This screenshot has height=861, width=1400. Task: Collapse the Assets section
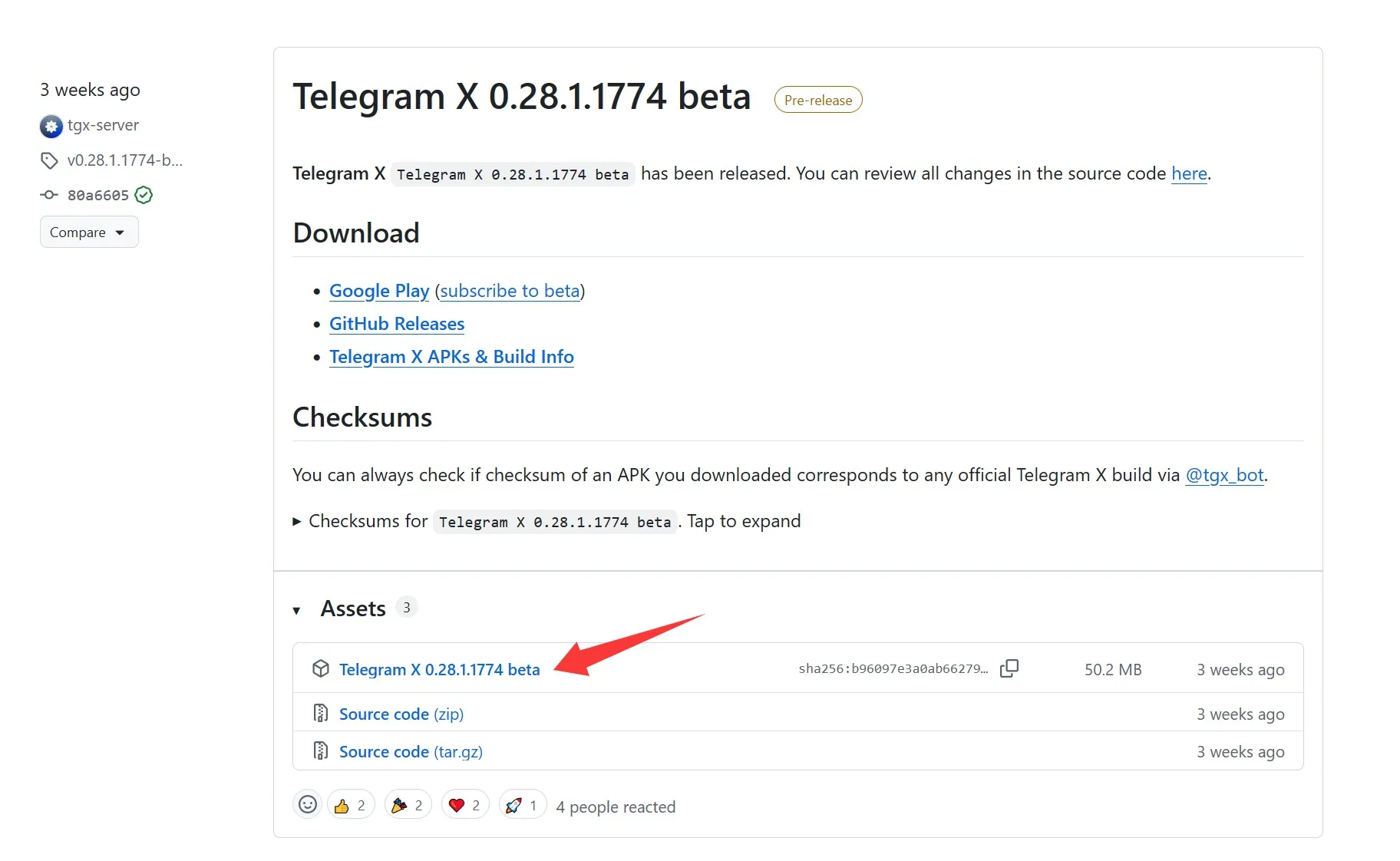point(298,610)
